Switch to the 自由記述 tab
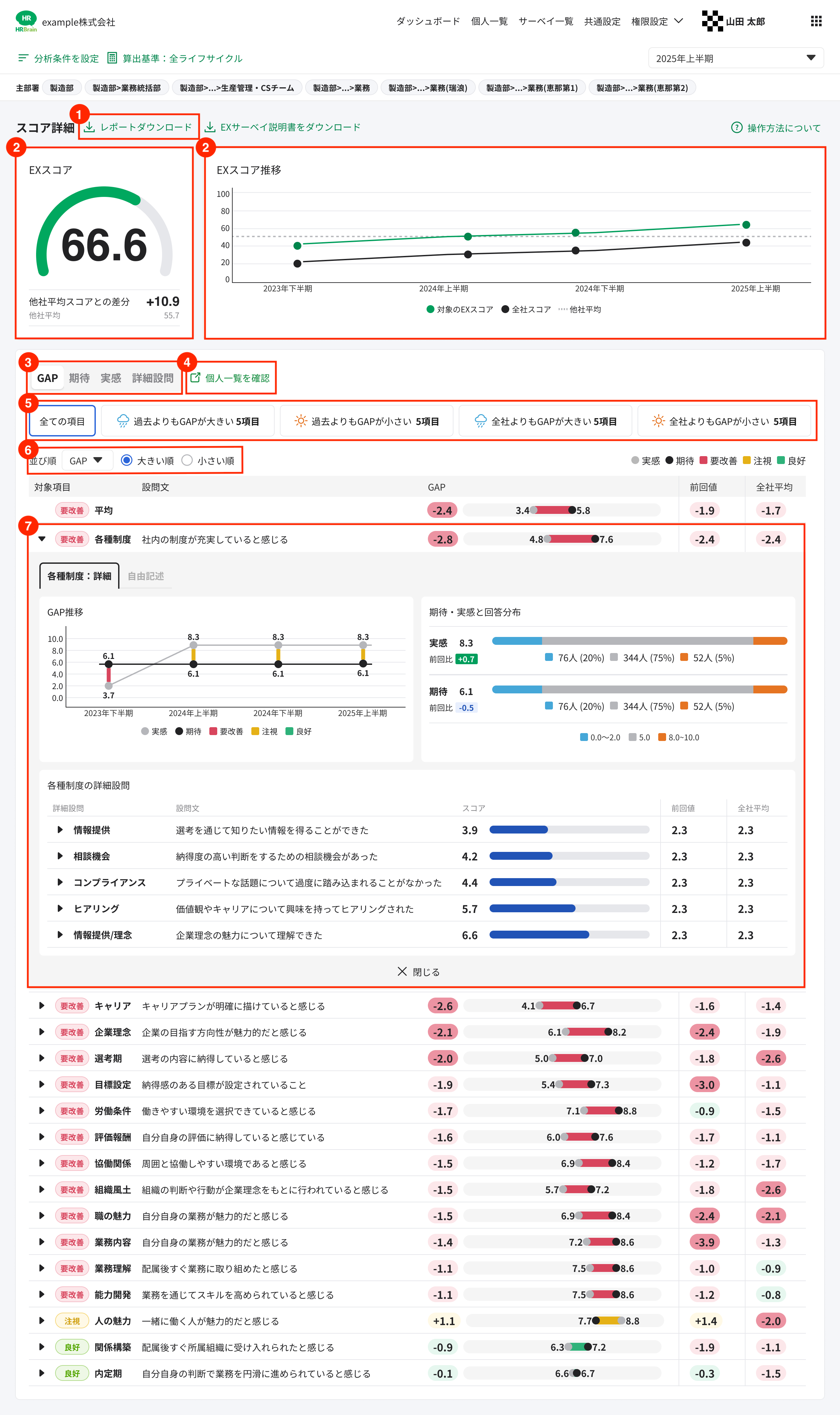This screenshot has width=840, height=1415. [145, 576]
